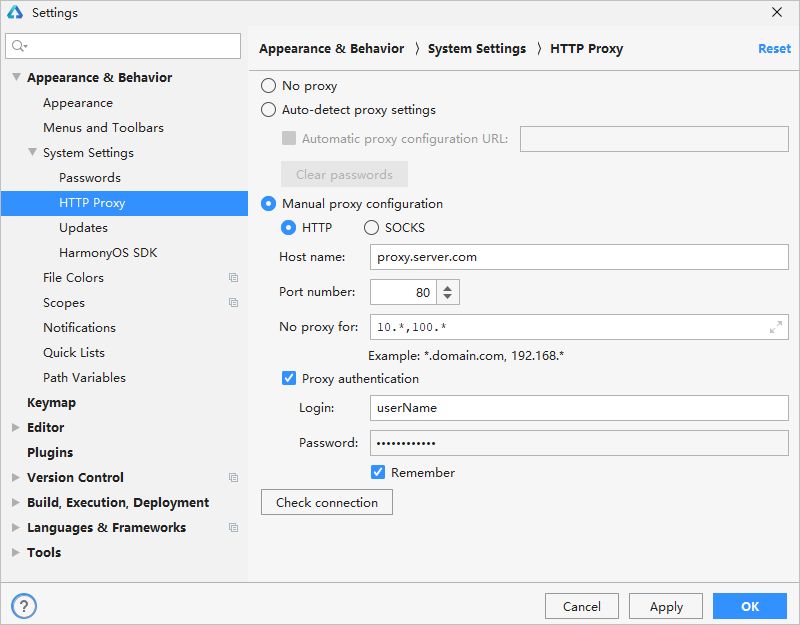The image size is (800, 625).
Task: Click the copy icon beside Scopes
Action: (x=233, y=303)
